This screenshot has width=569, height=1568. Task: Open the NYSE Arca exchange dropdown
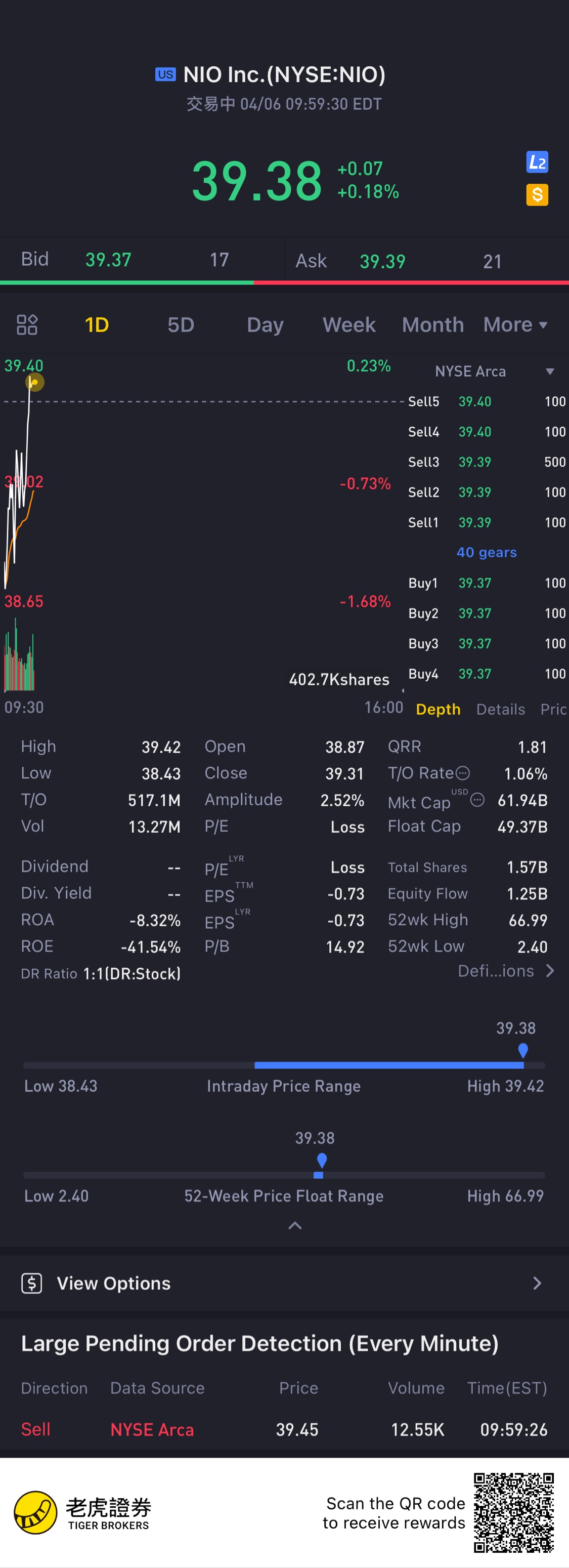(494, 372)
